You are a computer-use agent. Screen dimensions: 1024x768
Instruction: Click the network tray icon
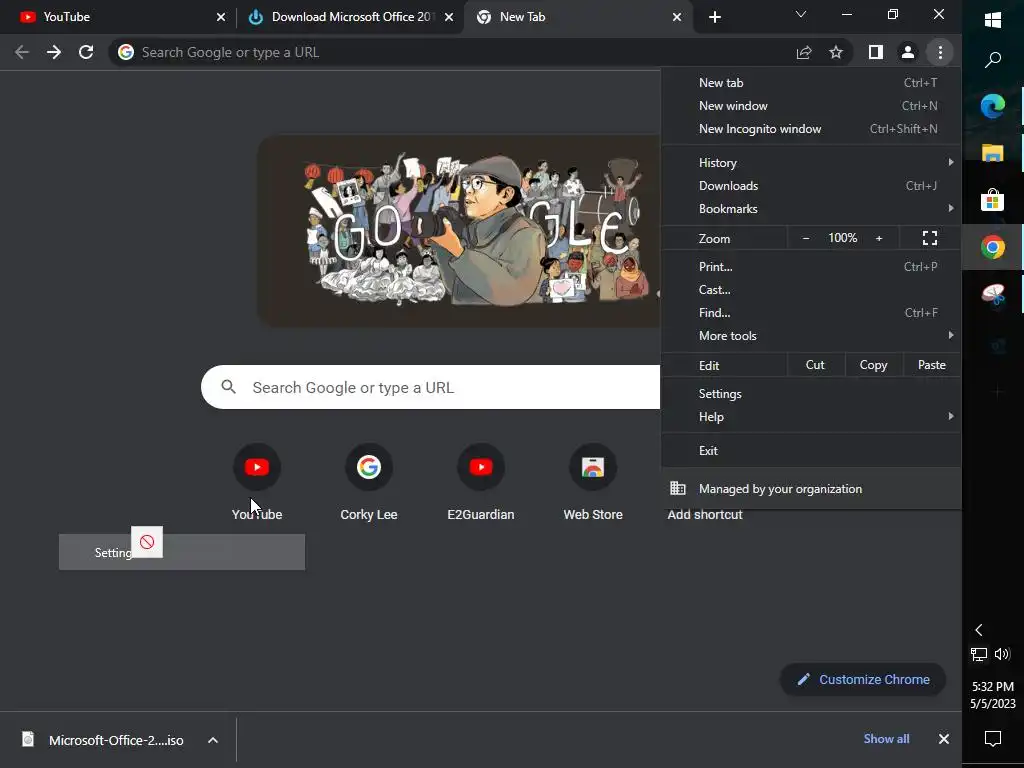click(x=979, y=654)
